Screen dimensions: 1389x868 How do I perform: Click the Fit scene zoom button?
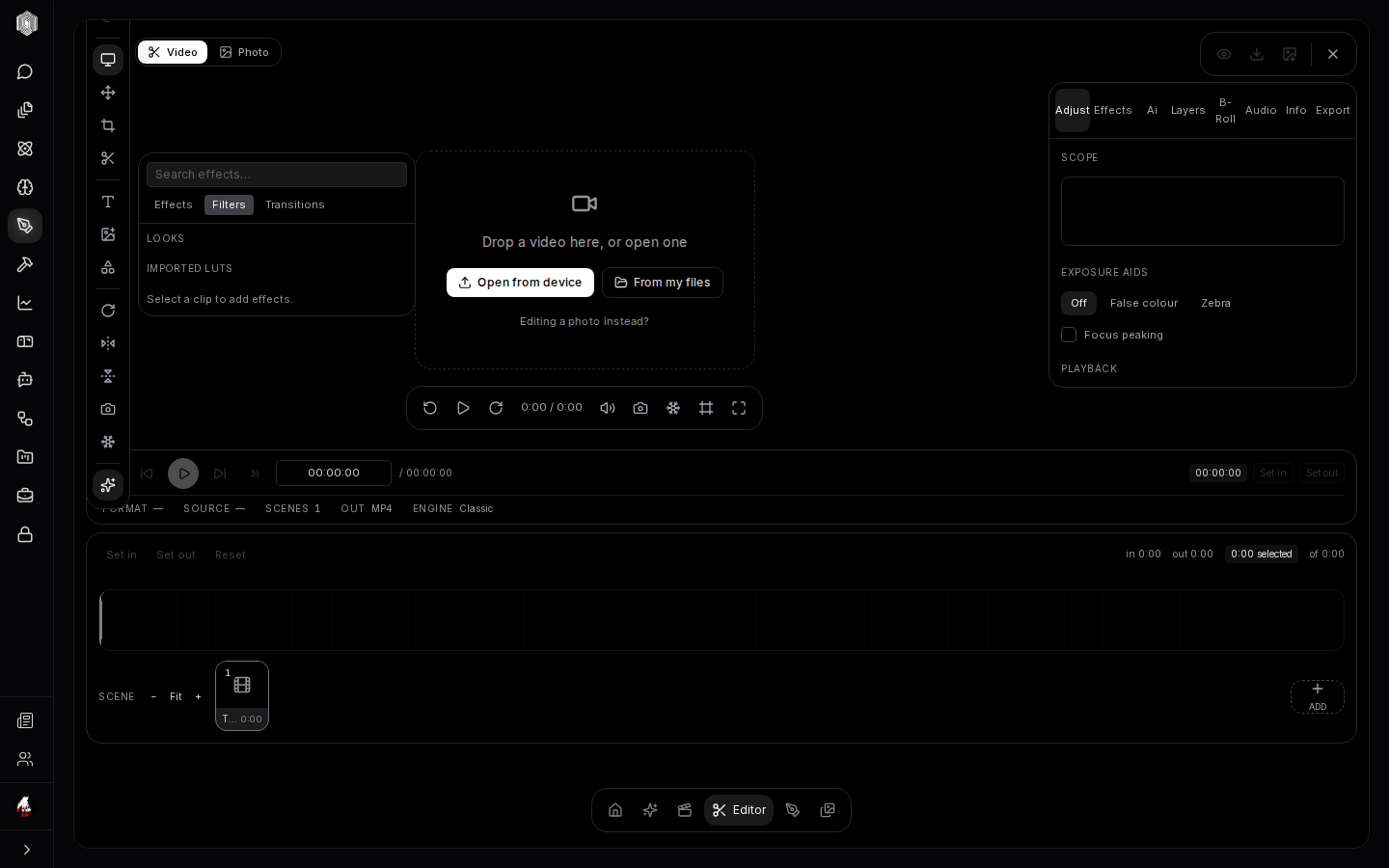176,696
